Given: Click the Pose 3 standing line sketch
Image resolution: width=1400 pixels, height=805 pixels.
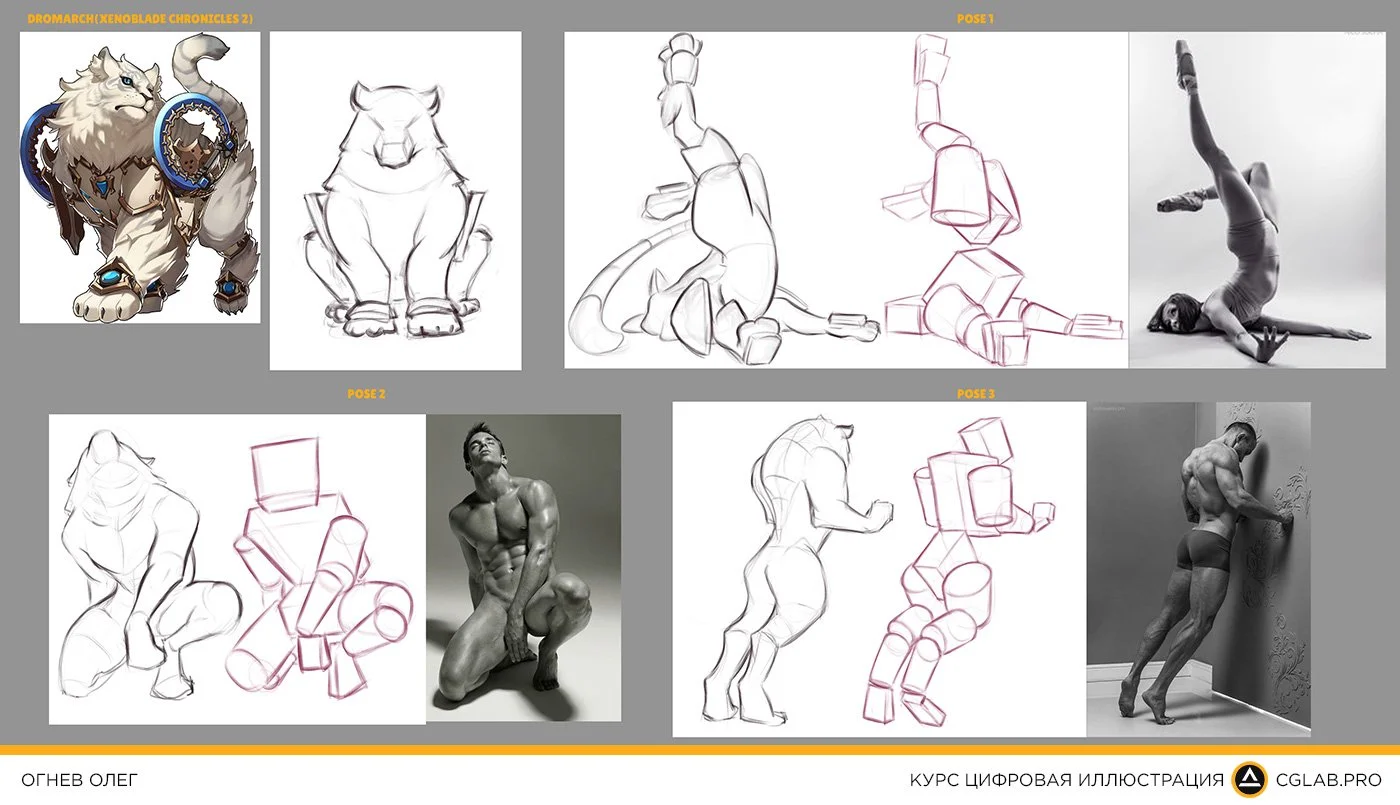Looking at the screenshot, I should point(798,569).
